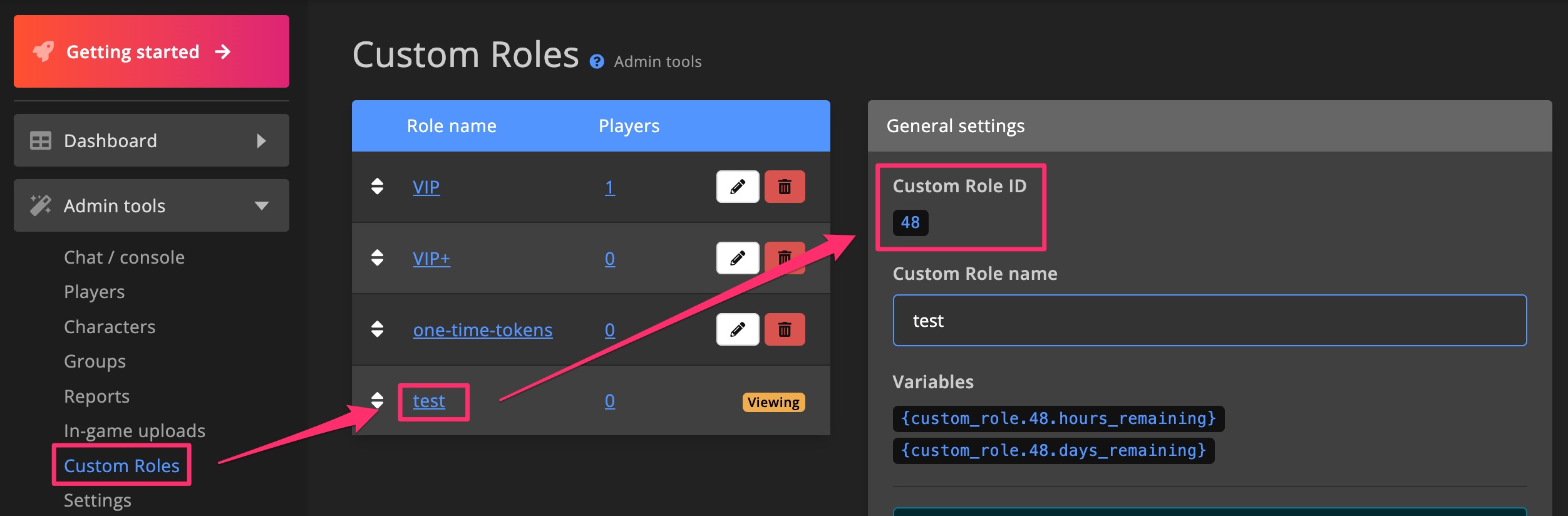The height and width of the screenshot is (516, 1568).
Task: Open test role player count link
Action: (x=610, y=401)
